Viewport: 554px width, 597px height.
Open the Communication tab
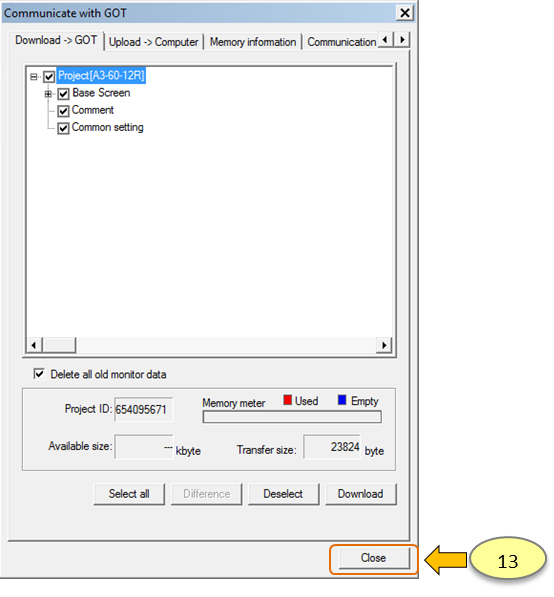pos(342,42)
